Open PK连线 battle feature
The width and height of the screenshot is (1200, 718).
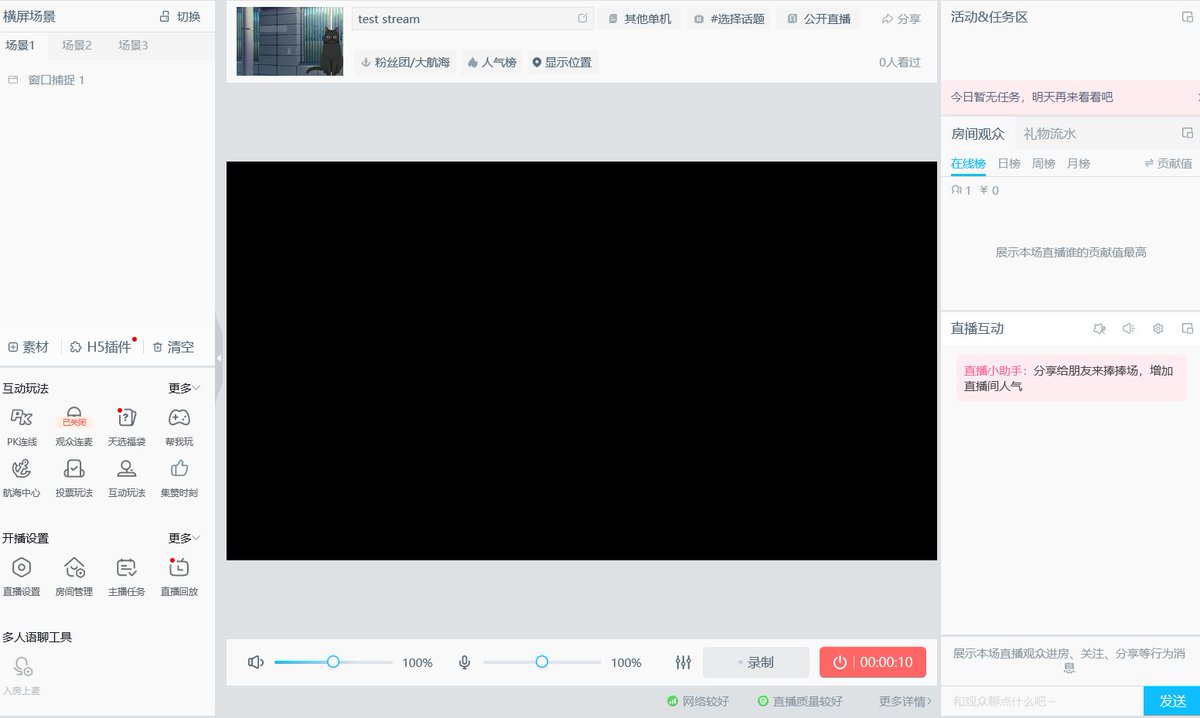pos(22,426)
